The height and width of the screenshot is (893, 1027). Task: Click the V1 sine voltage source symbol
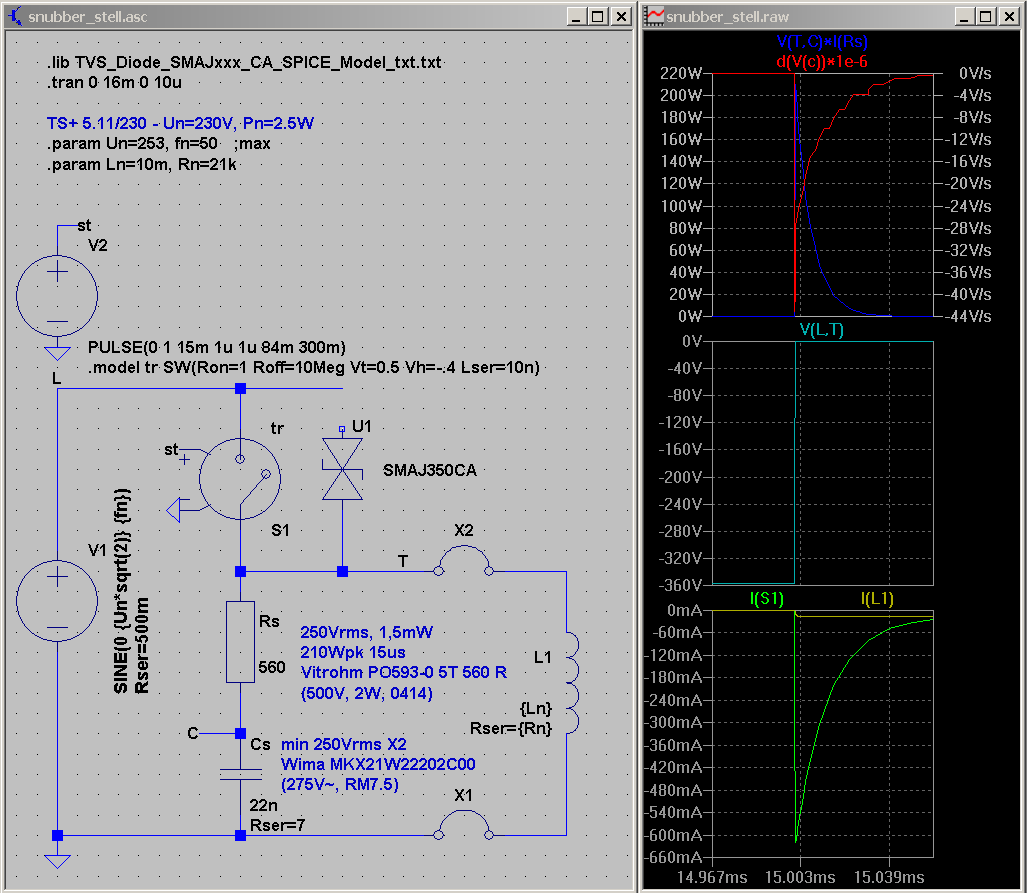coord(57,601)
